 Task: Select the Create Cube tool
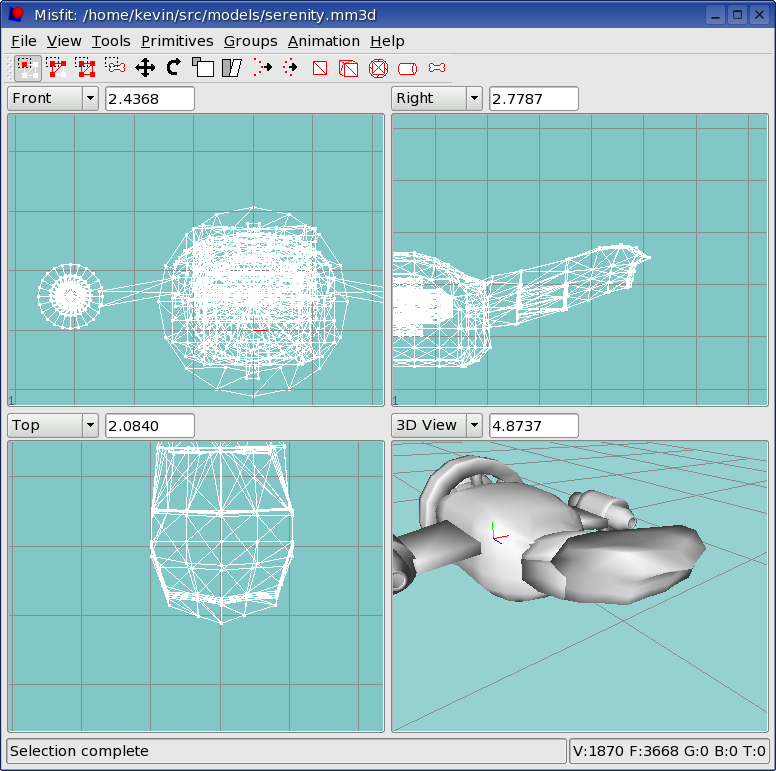348,68
